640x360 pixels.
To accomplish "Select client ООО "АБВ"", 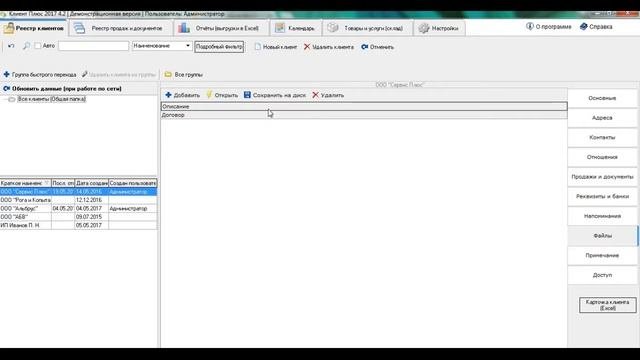I will click(25, 217).
